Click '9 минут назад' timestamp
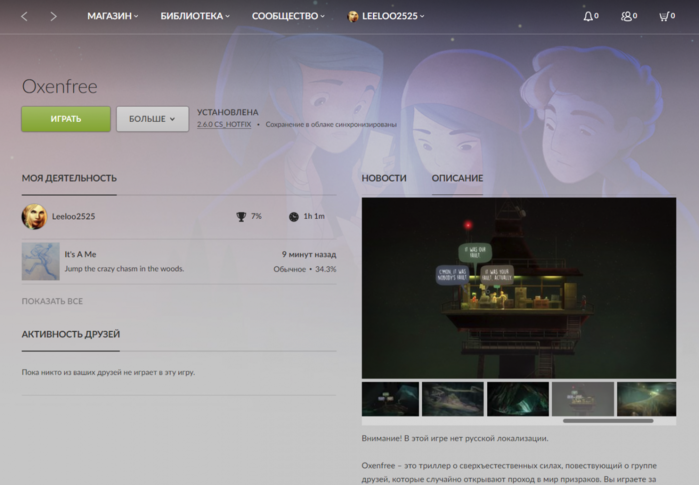The image size is (699, 485). coord(308,254)
